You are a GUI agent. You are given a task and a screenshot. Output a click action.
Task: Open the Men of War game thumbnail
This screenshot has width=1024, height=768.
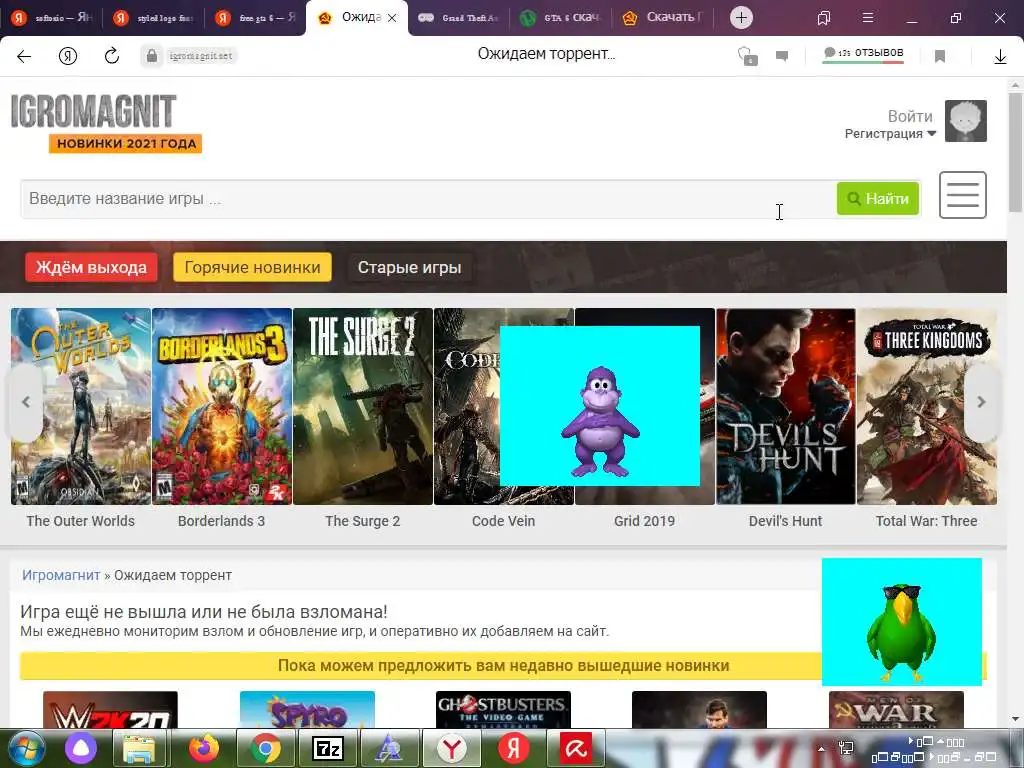896,710
